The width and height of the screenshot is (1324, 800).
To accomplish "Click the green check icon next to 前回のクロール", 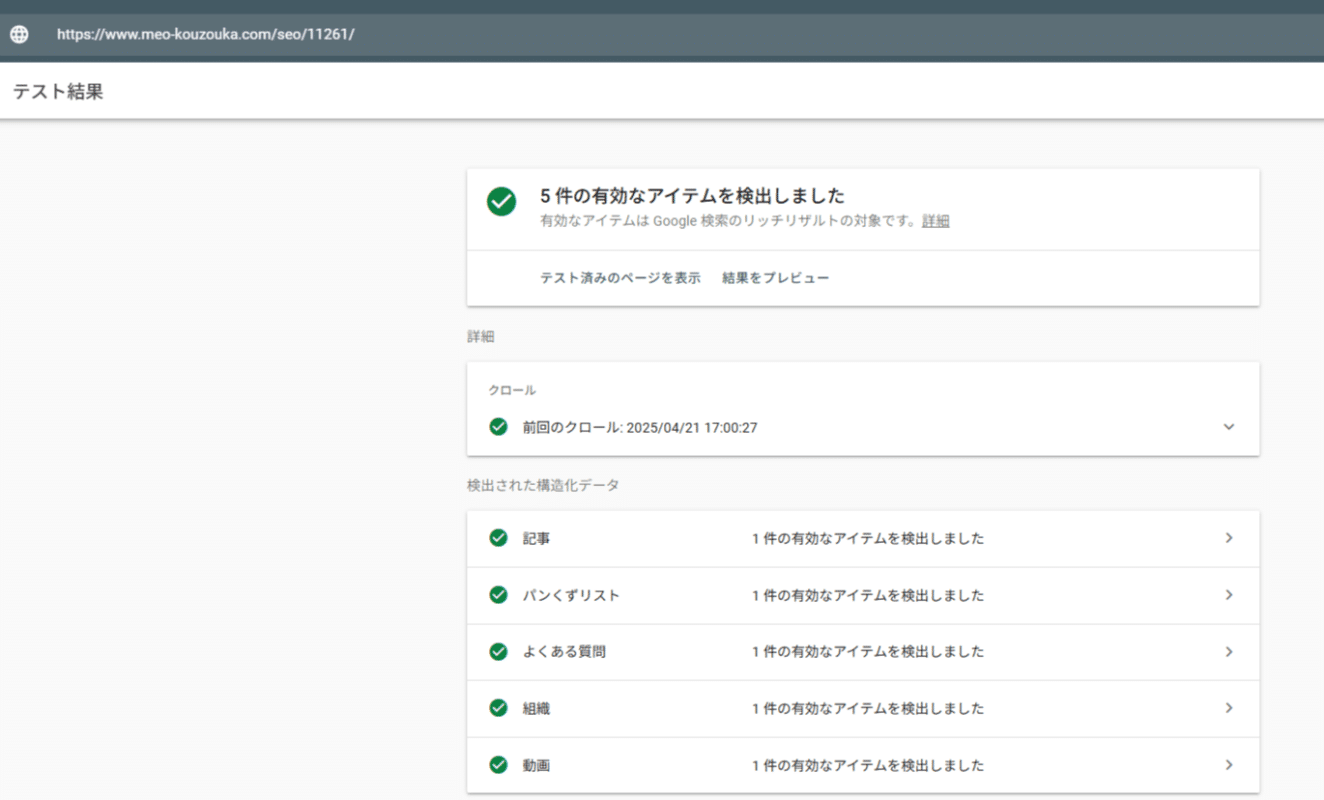I will pos(498,427).
